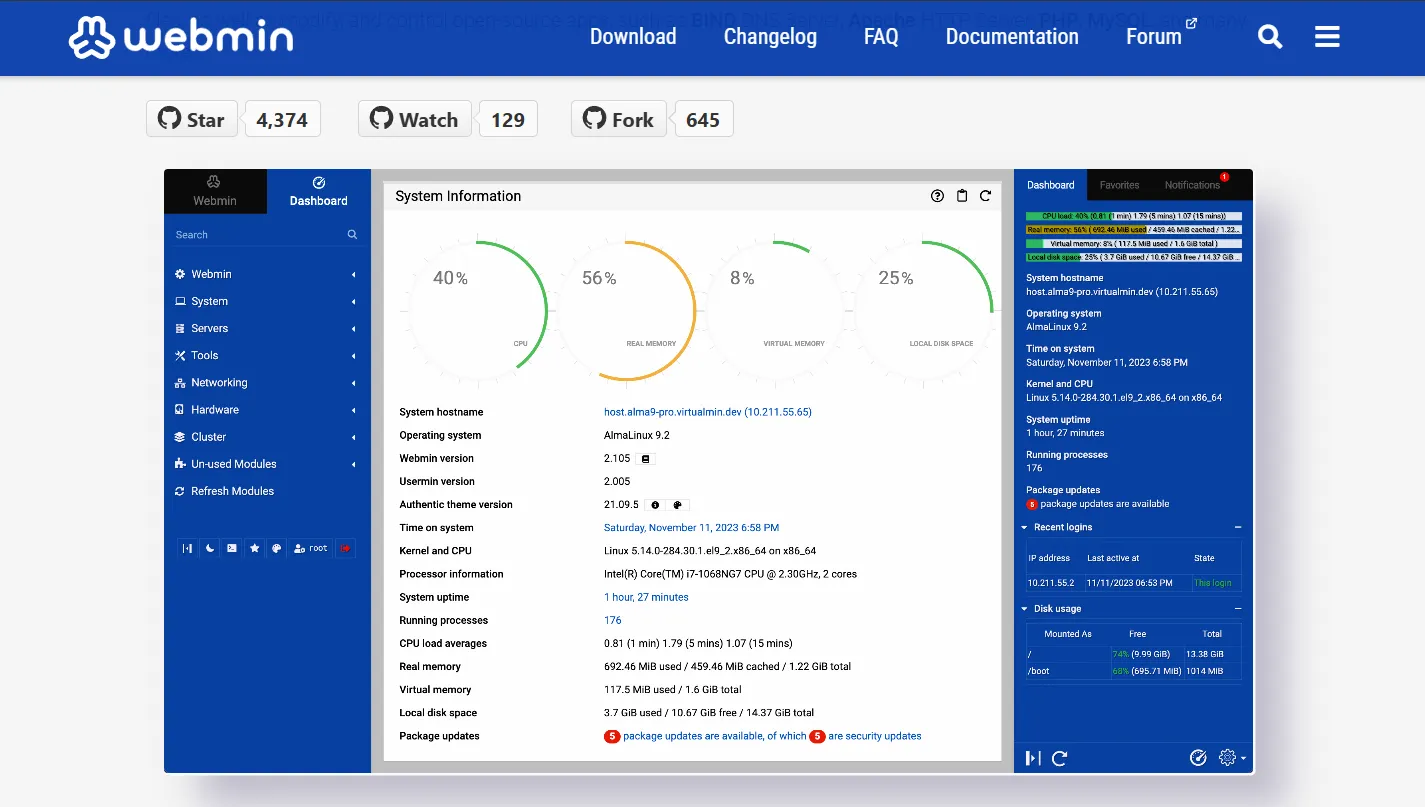1425x807 pixels.
Task: Open the package updates are available link
Action: [705, 736]
